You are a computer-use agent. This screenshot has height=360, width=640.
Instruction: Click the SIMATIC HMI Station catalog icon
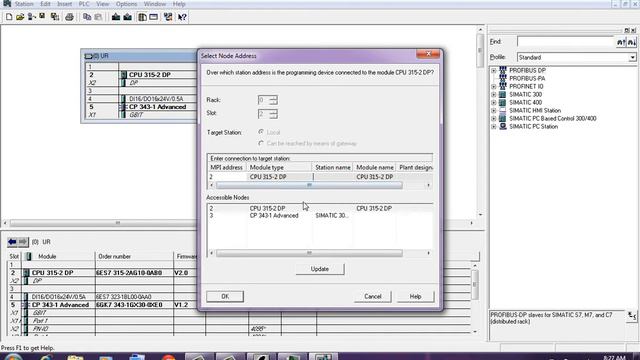click(x=503, y=110)
